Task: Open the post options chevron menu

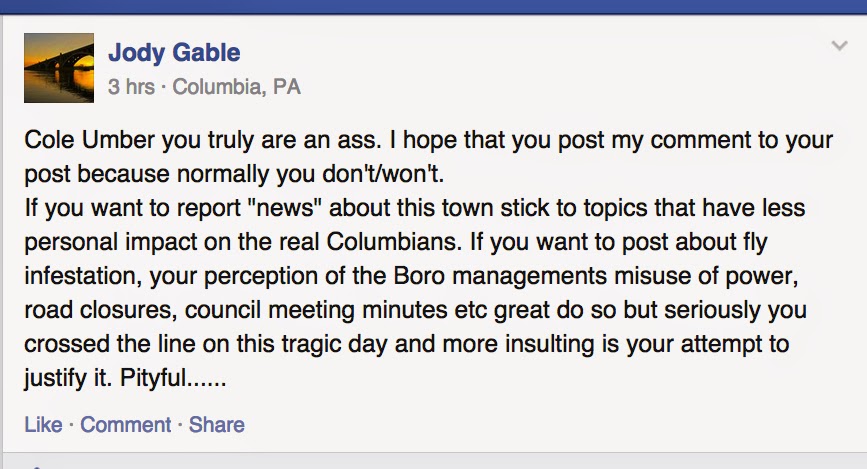Action: pyautogui.click(x=839, y=47)
